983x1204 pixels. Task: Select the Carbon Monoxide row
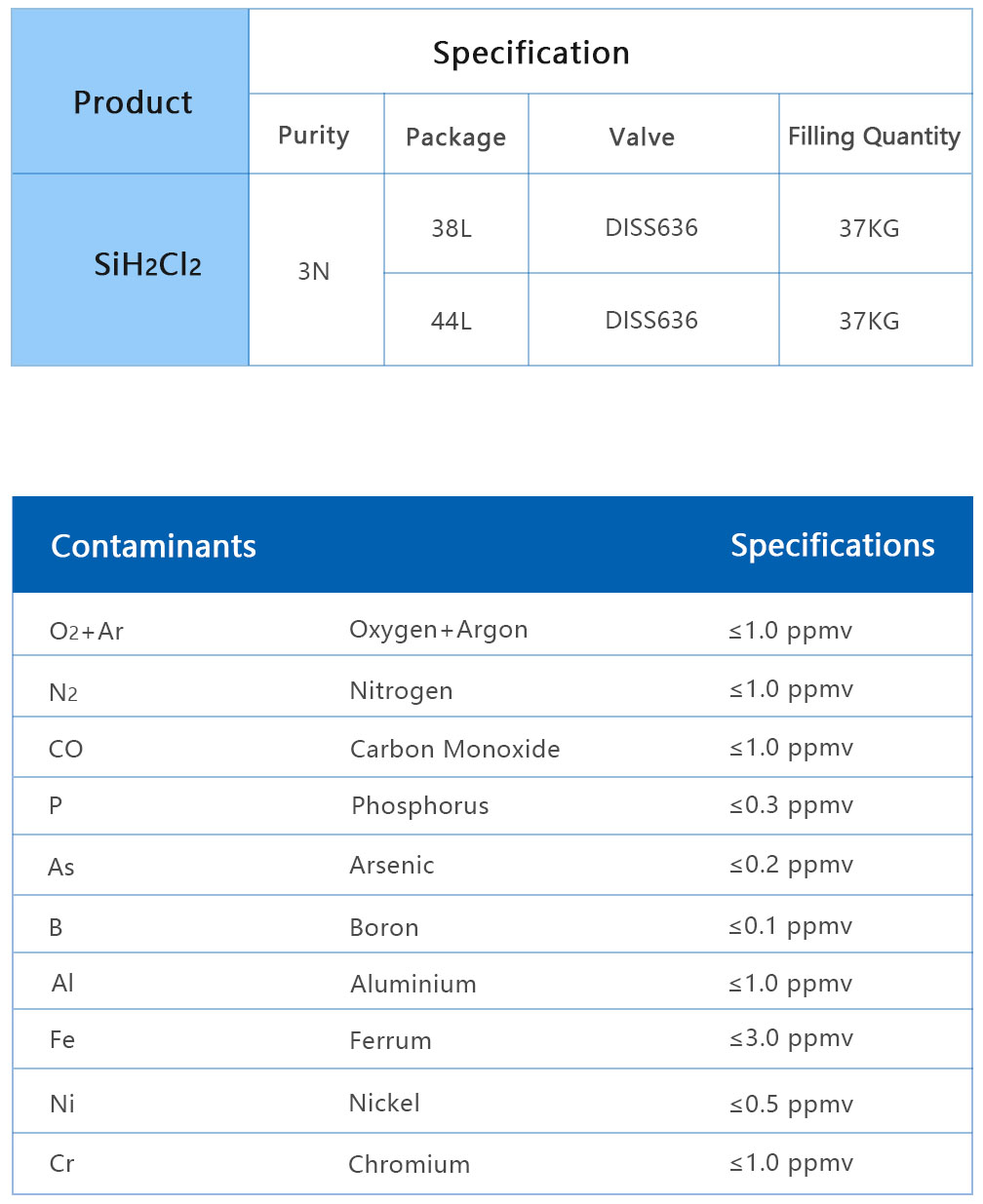pos(454,749)
